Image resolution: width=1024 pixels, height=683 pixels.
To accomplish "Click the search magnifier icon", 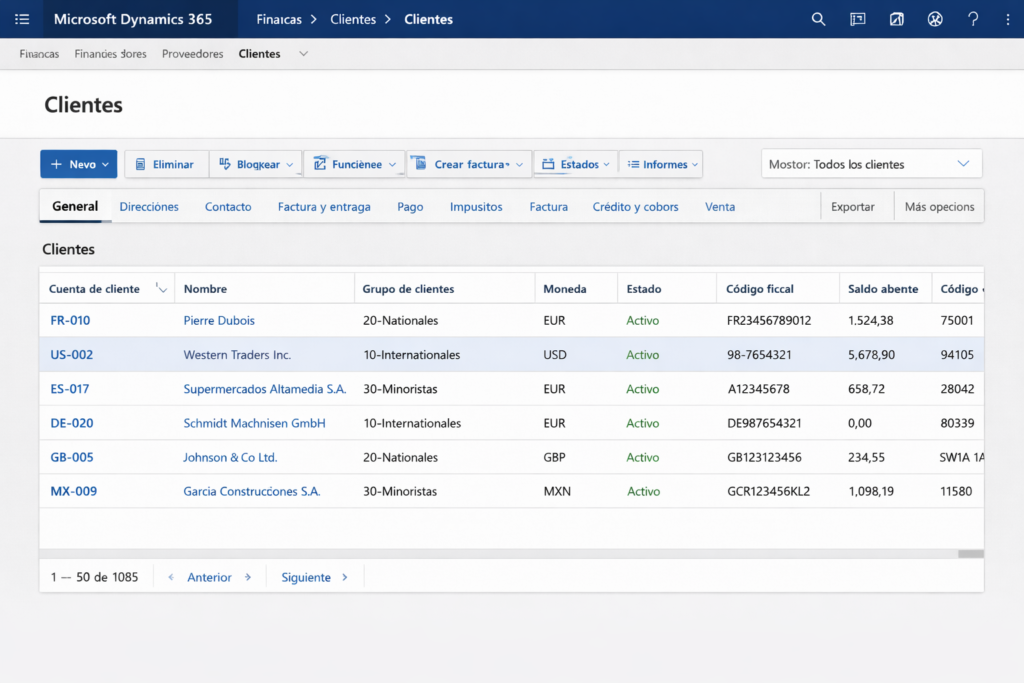I will [818, 19].
